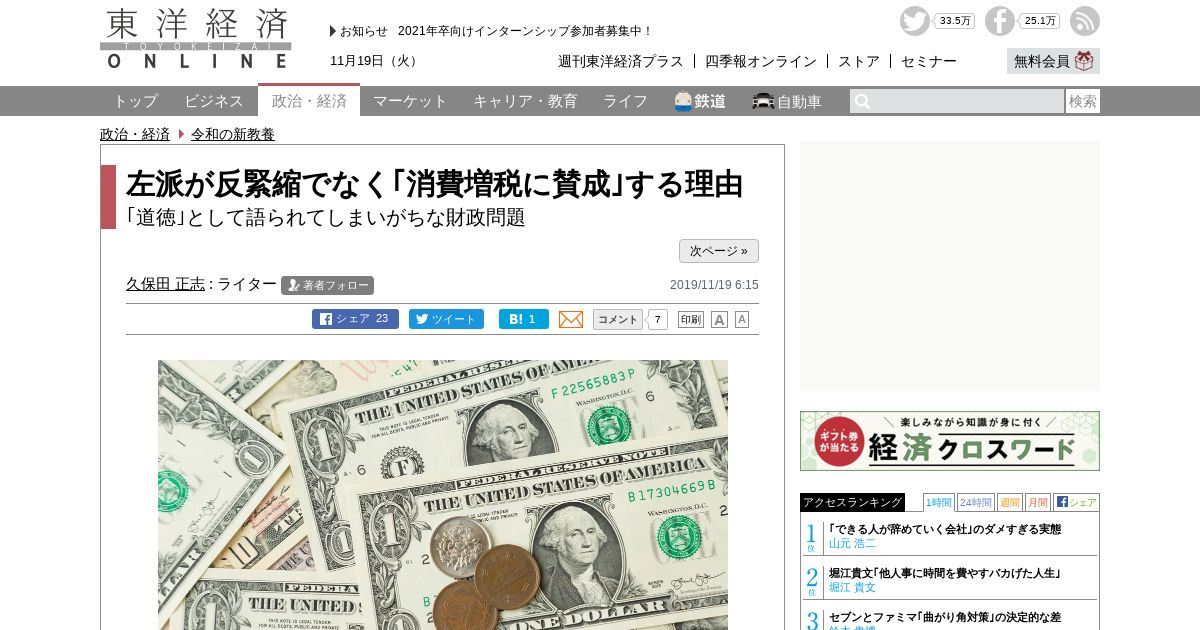Select the larger font size A icon

pos(719,319)
